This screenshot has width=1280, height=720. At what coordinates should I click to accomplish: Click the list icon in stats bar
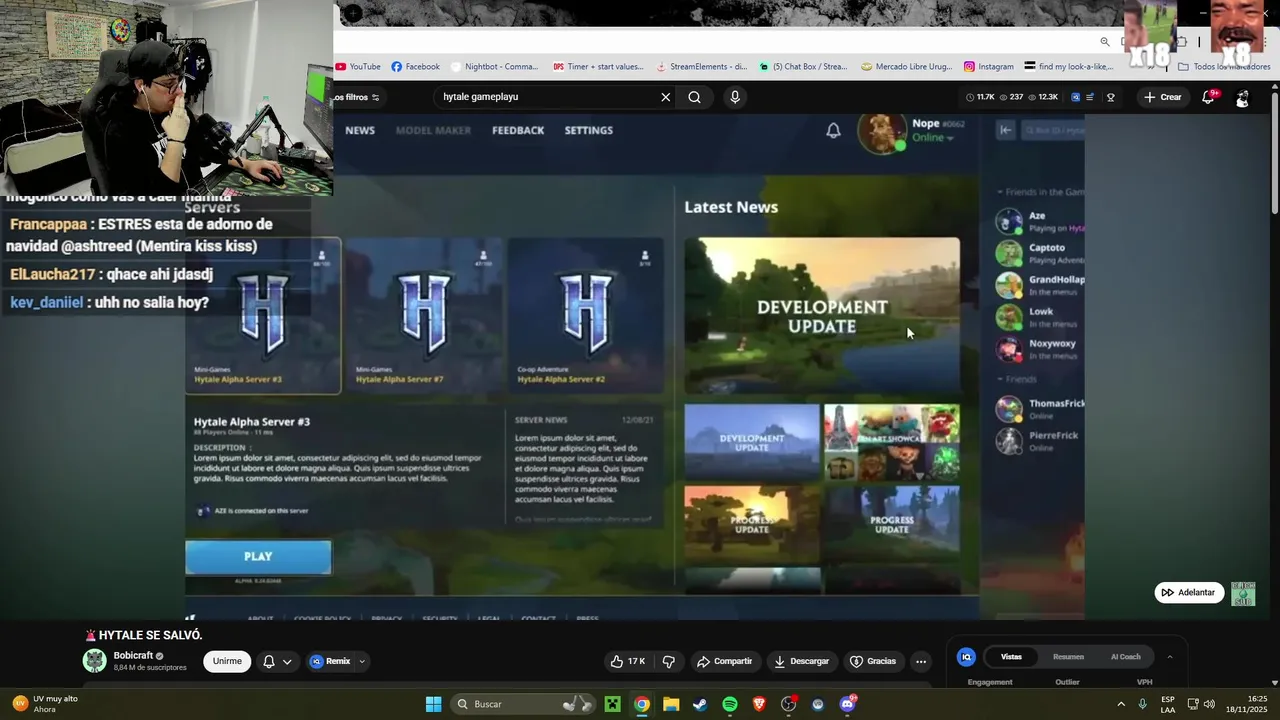tap(1090, 97)
